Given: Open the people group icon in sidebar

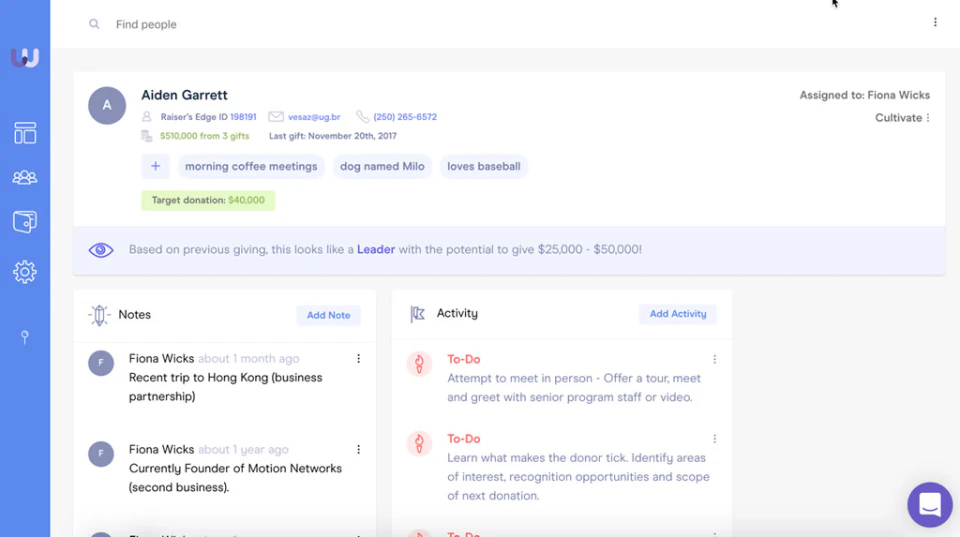Looking at the screenshot, I should (x=24, y=178).
